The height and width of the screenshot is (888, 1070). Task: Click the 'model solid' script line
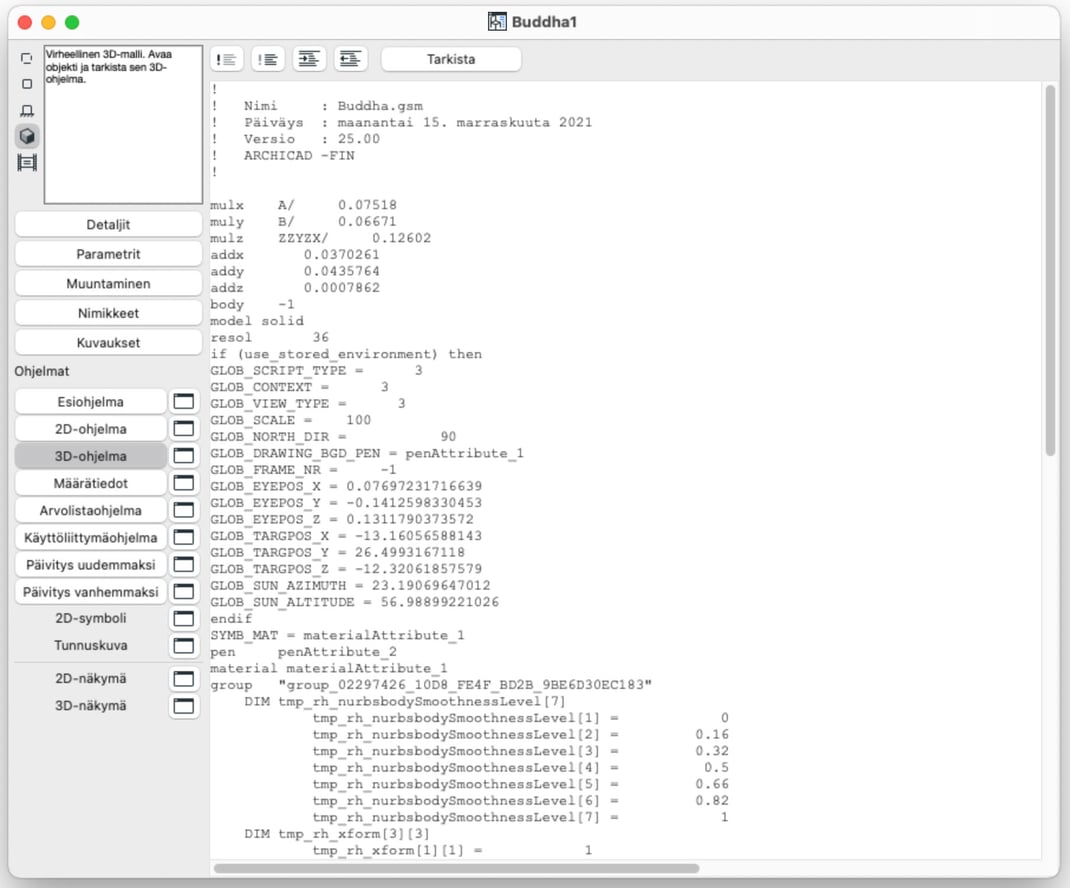[257, 321]
